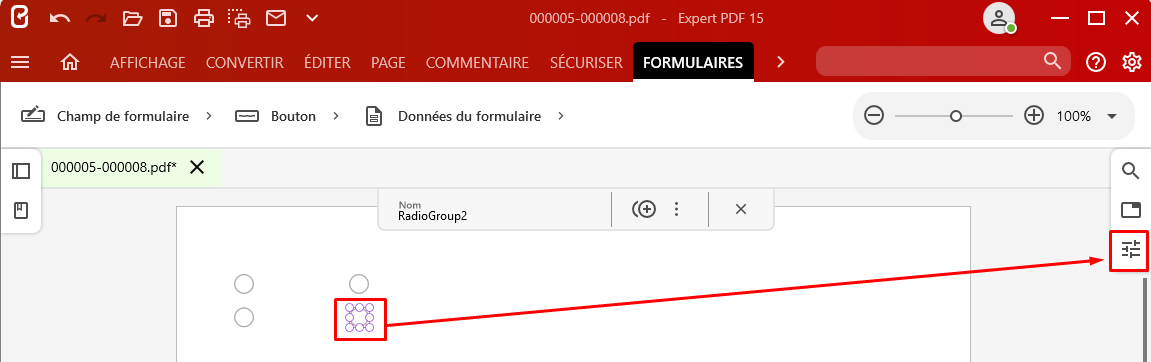Open Champ de formulaire tool
This screenshot has height=362, width=1151.
[x=105, y=116]
